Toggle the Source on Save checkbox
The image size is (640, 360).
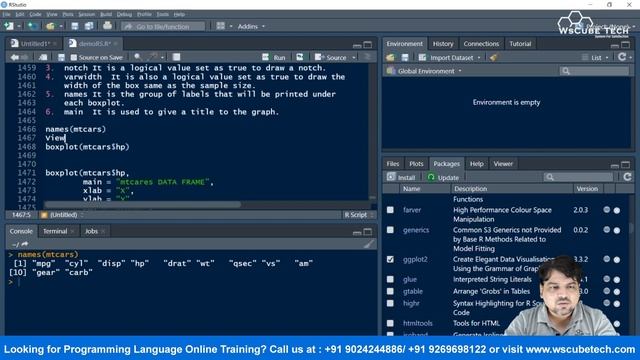click(74, 57)
